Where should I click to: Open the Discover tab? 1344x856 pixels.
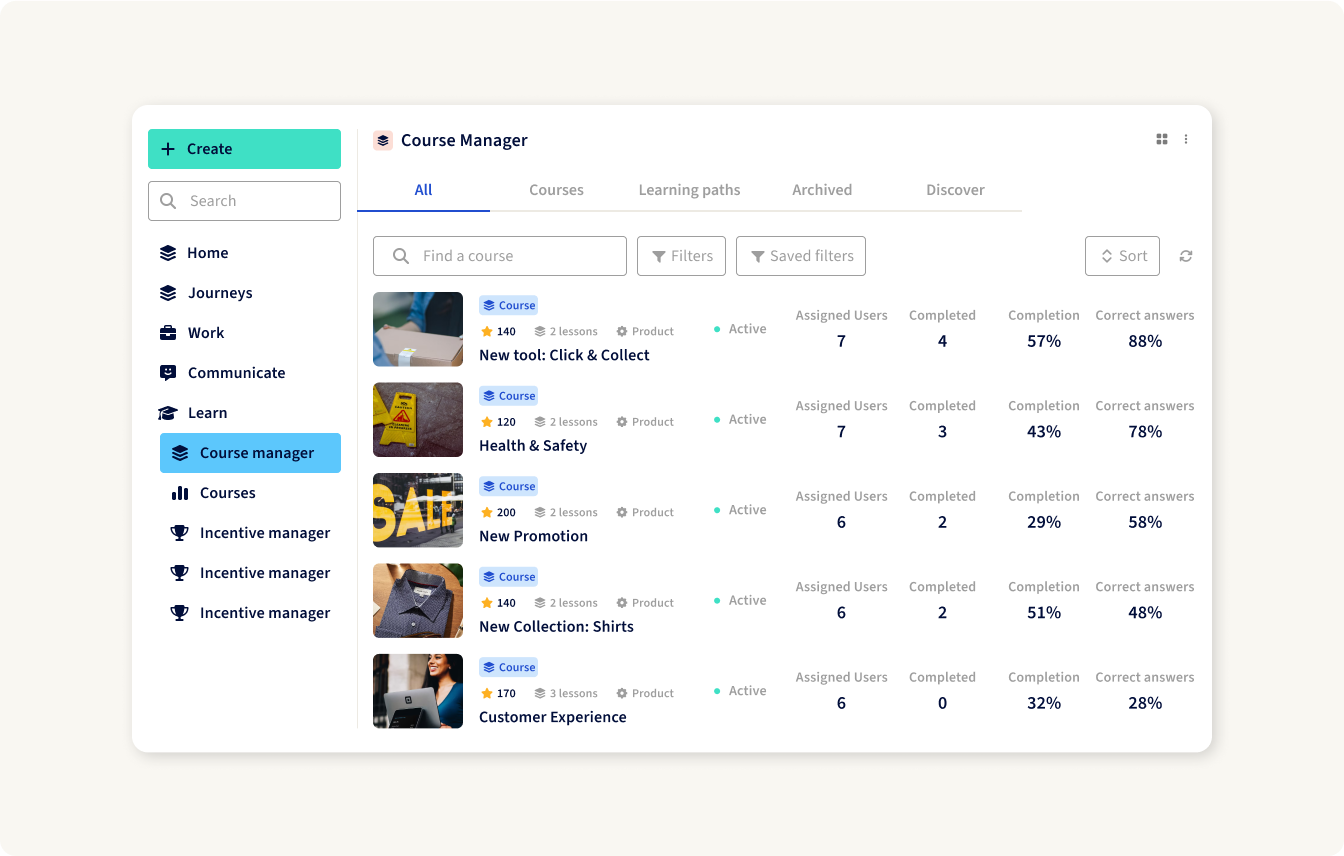(x=955, y=190)
